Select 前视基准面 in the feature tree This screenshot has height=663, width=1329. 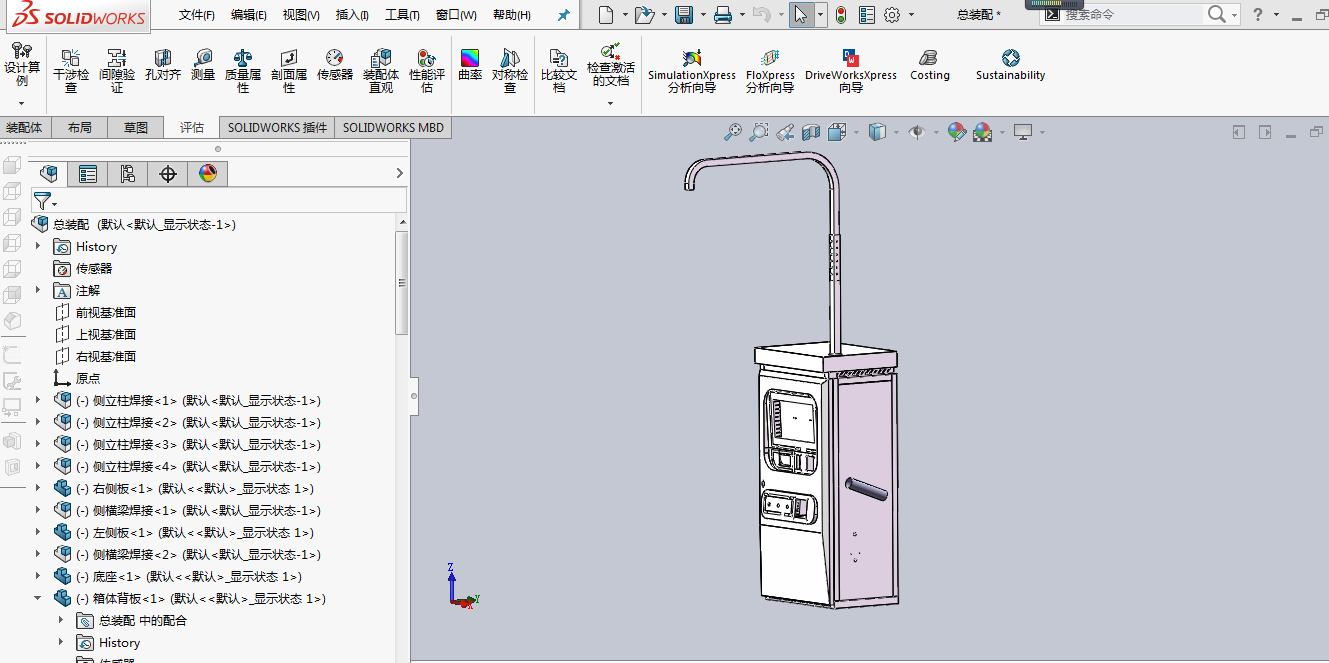[x=105, y=312]
